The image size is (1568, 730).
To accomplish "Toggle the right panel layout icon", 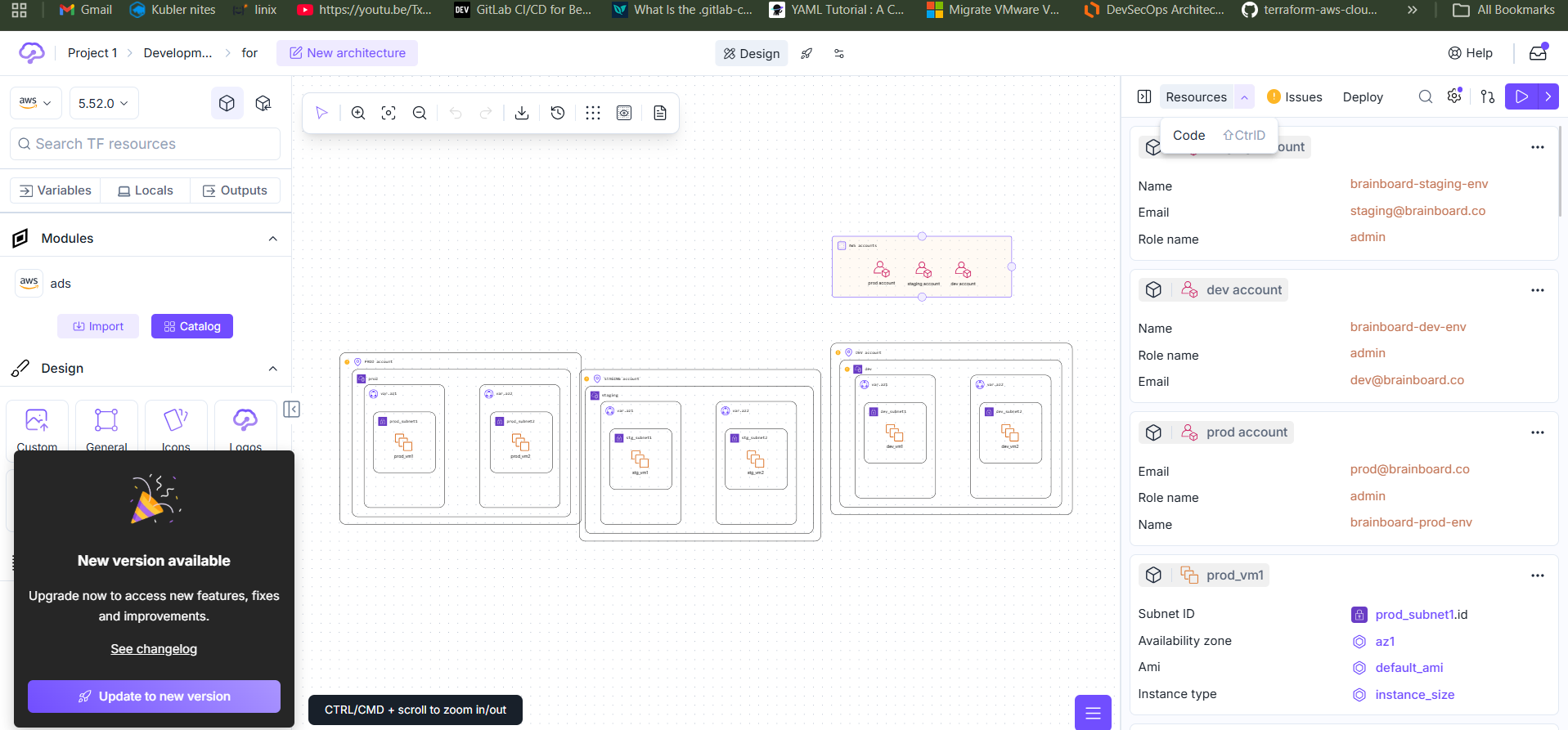I will (x=1144, y=96).
